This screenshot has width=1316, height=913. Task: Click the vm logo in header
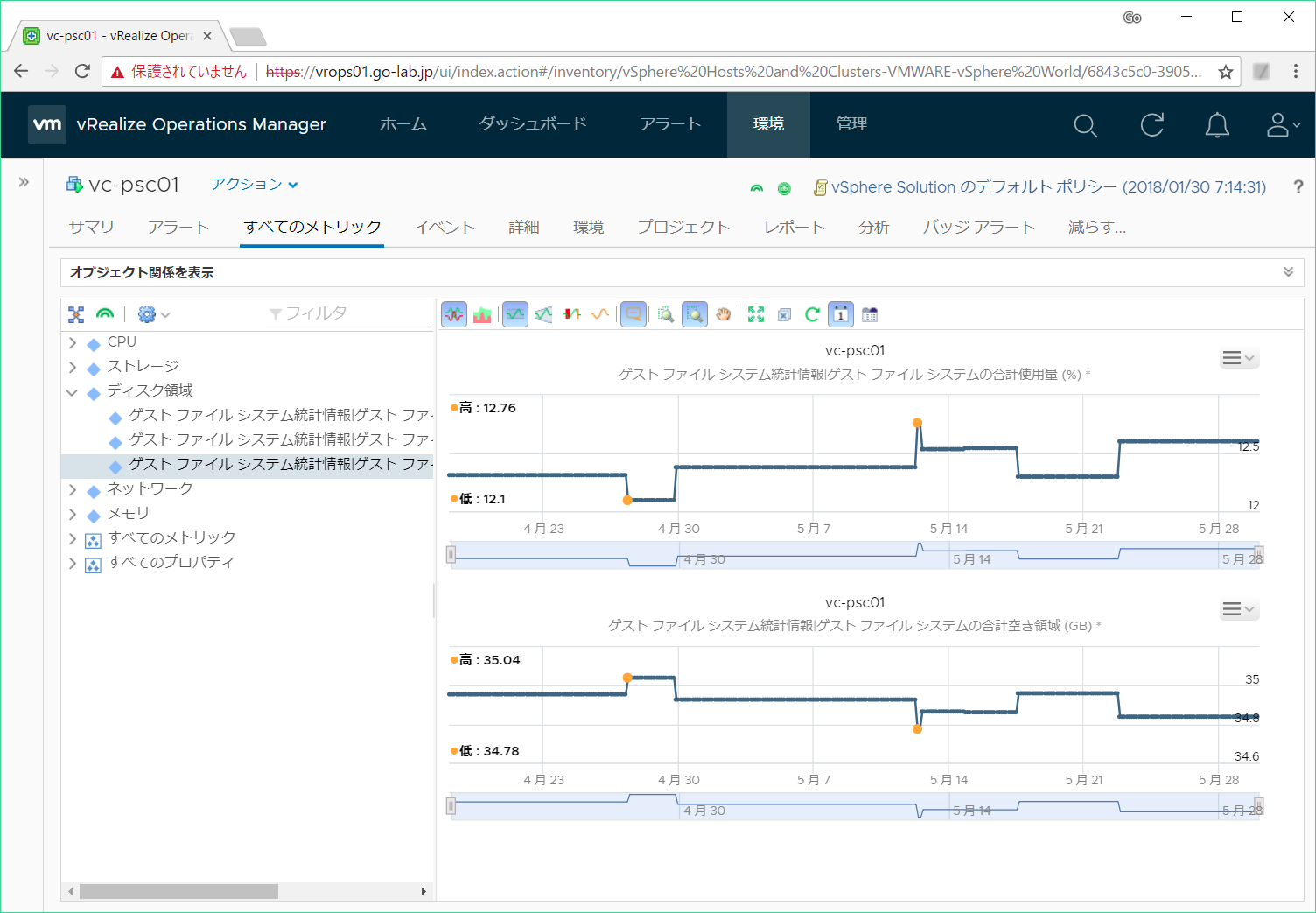tap(47, 124)
